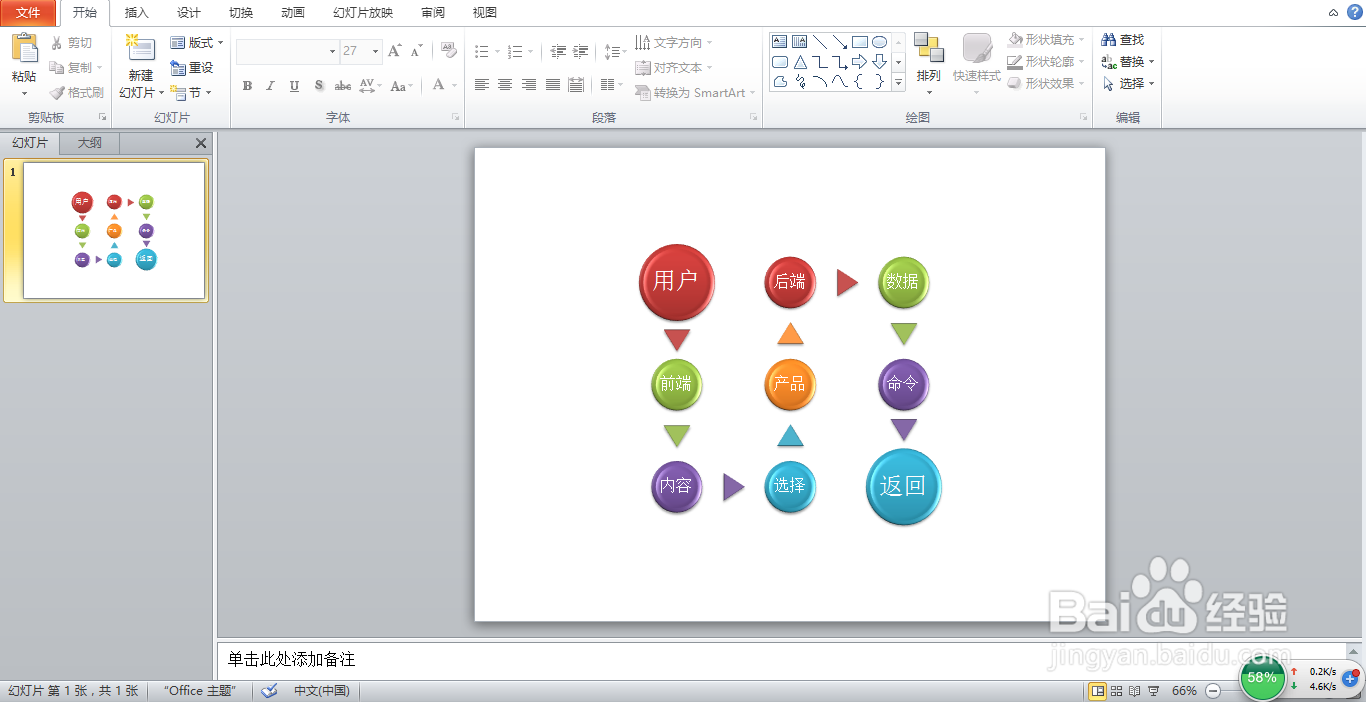Start Slide Show from status bar icon
1366x702 pixels.
tap(1153, 691)
